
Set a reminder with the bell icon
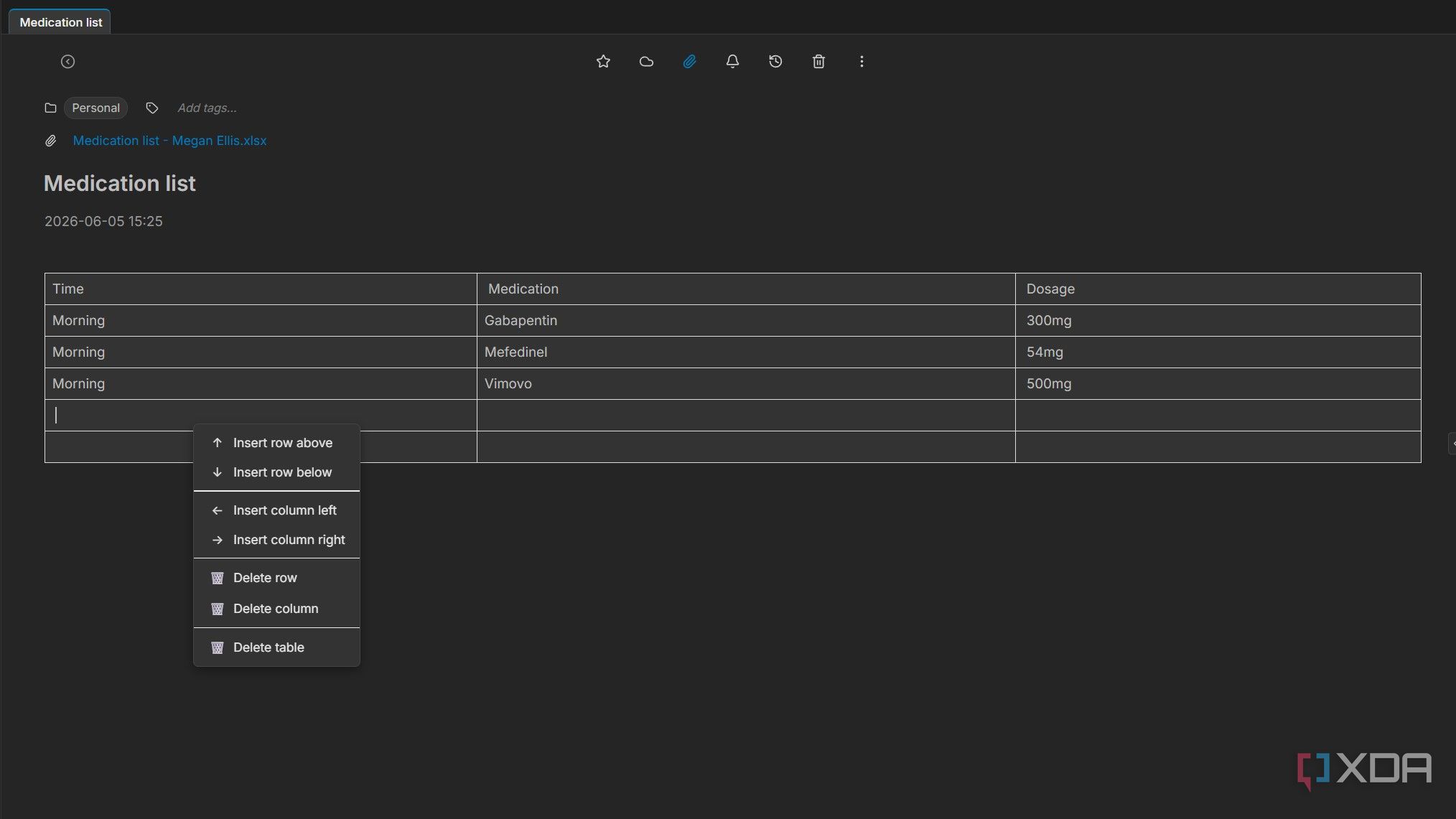click(x=732, y=62)
